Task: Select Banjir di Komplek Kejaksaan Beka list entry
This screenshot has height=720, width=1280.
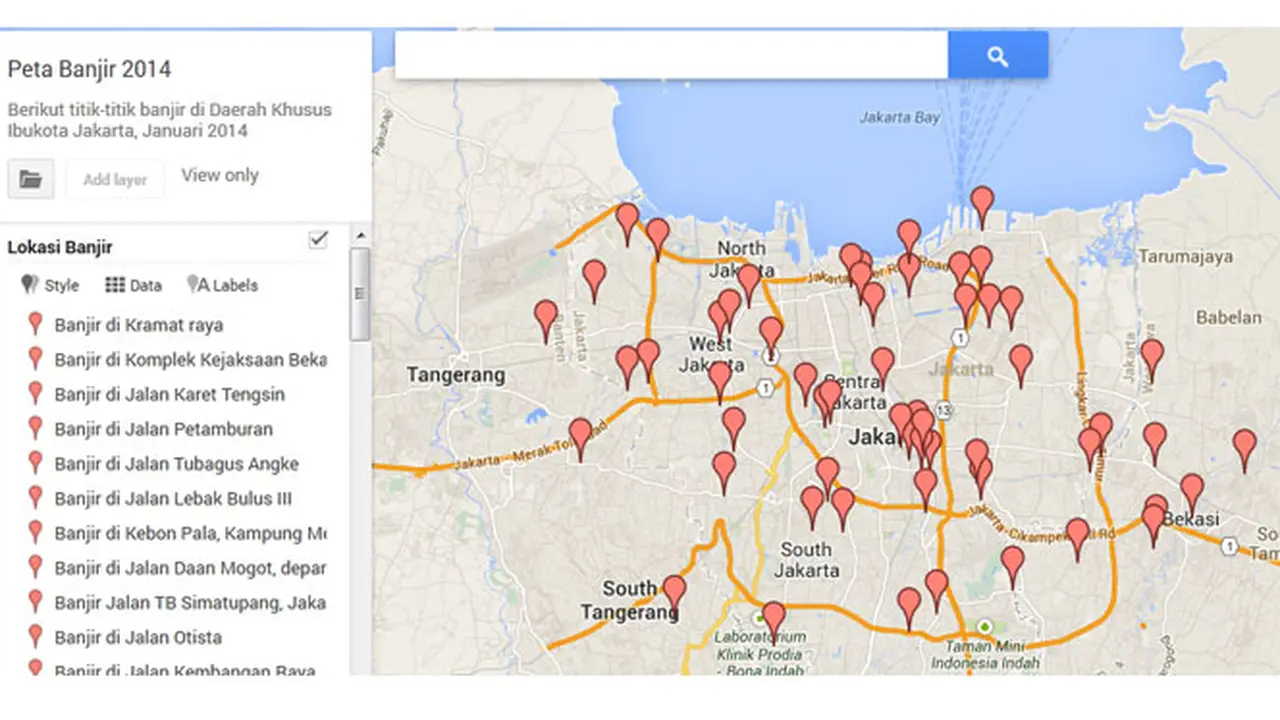Action: pyautogui.click(x=190, y=359)
